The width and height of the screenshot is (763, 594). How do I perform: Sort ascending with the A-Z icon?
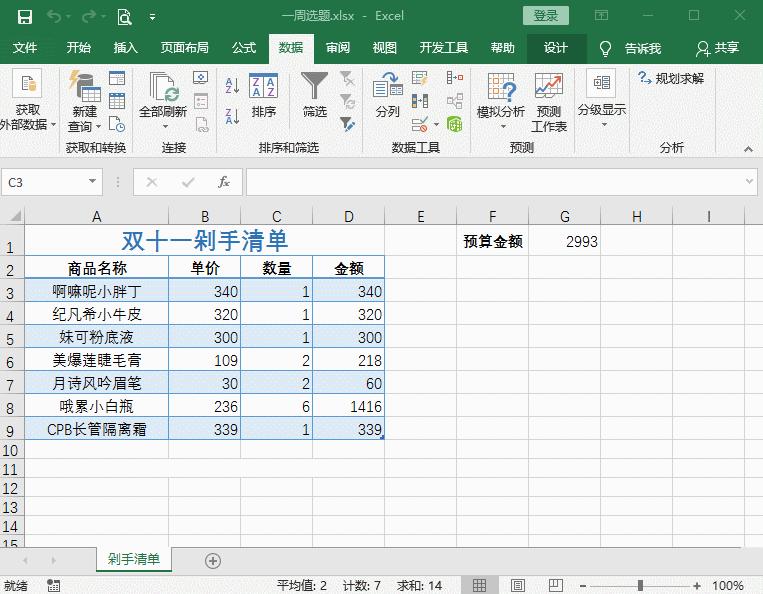[x=232, y=86]
